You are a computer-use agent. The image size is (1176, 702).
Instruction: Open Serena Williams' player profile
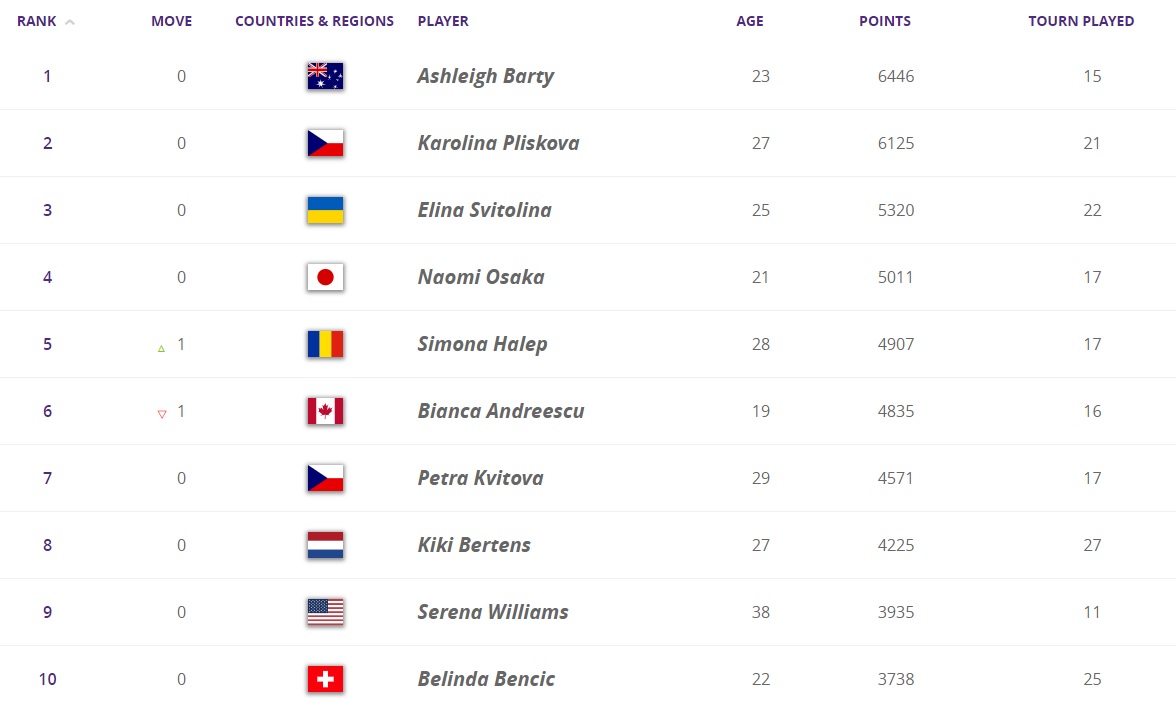(x=493, y=612)
